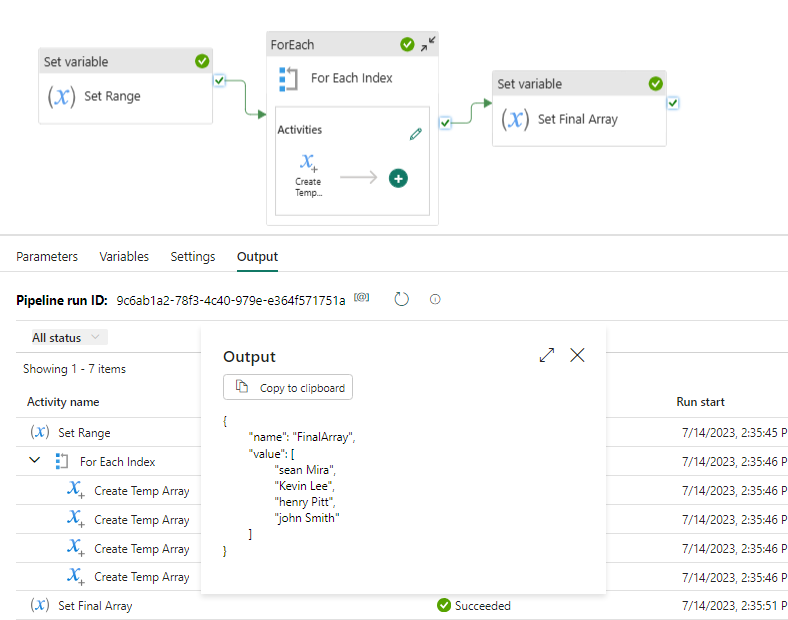This screenshot has height=620, width=788.
Task: Switch to the Variables tab
Action: click(x=124, y=257)
